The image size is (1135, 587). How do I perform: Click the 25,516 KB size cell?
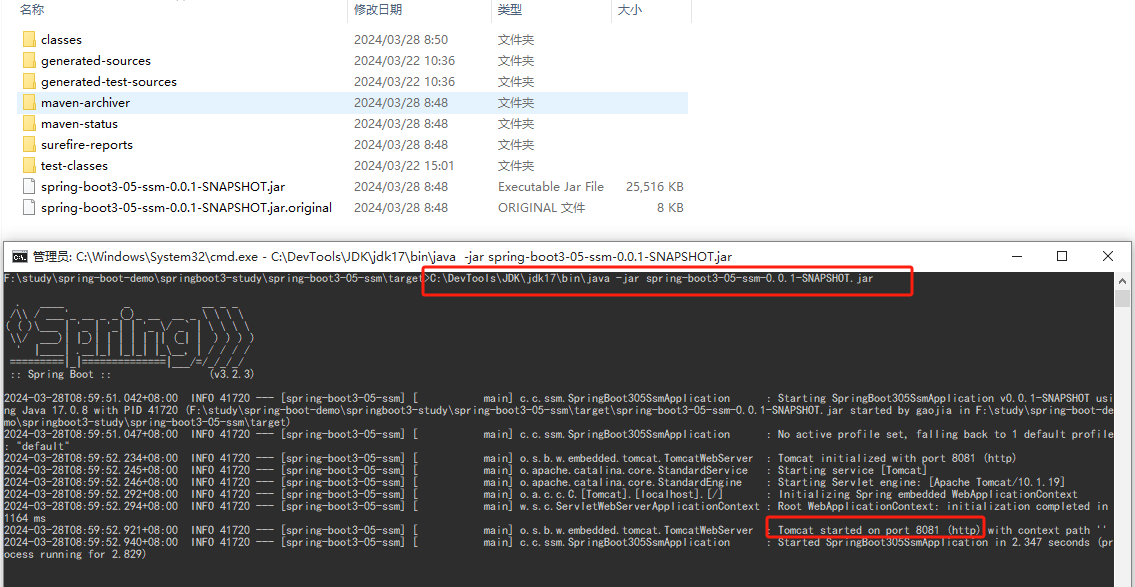(654, 187)
